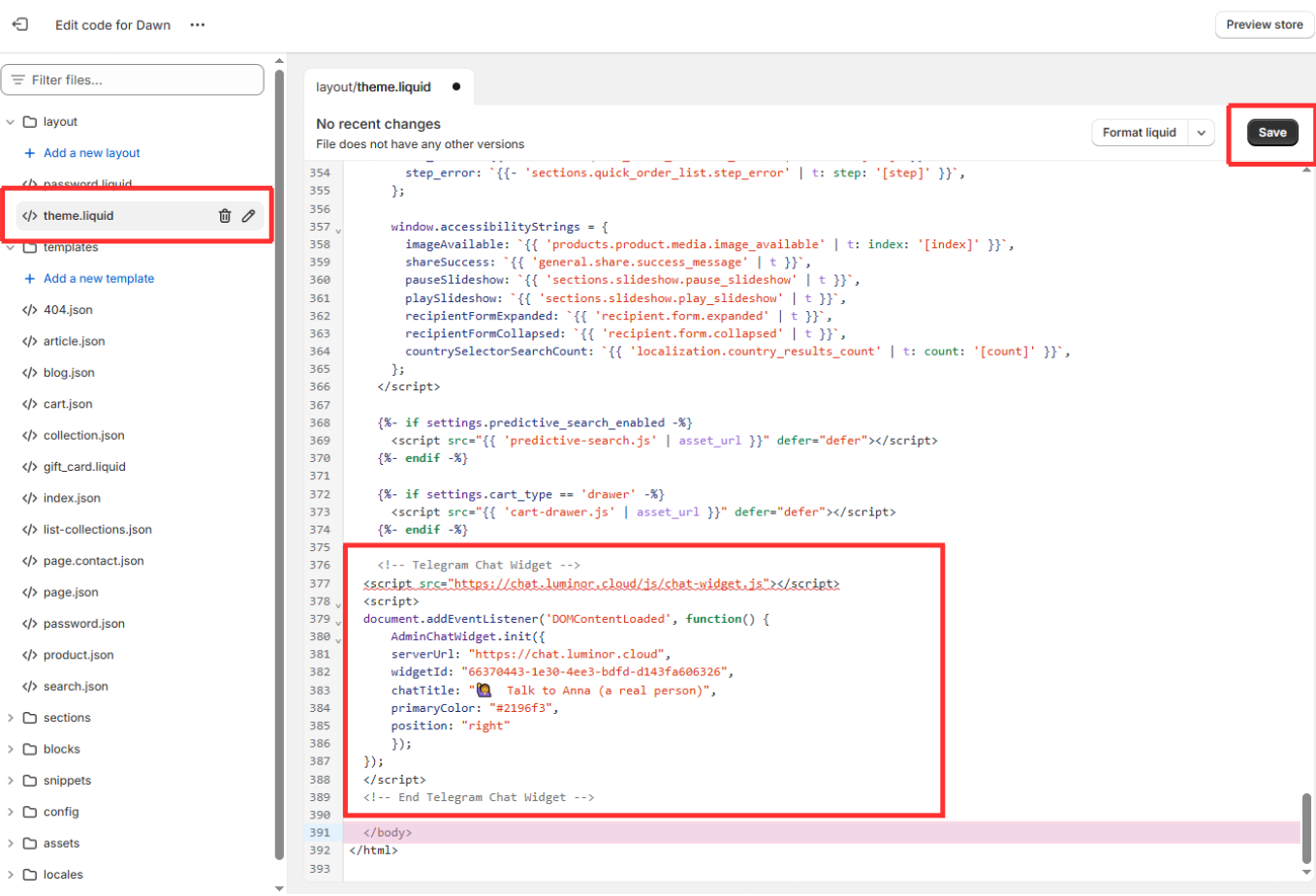
Task: Click the Add a new template link
Action: click(97, 278)
